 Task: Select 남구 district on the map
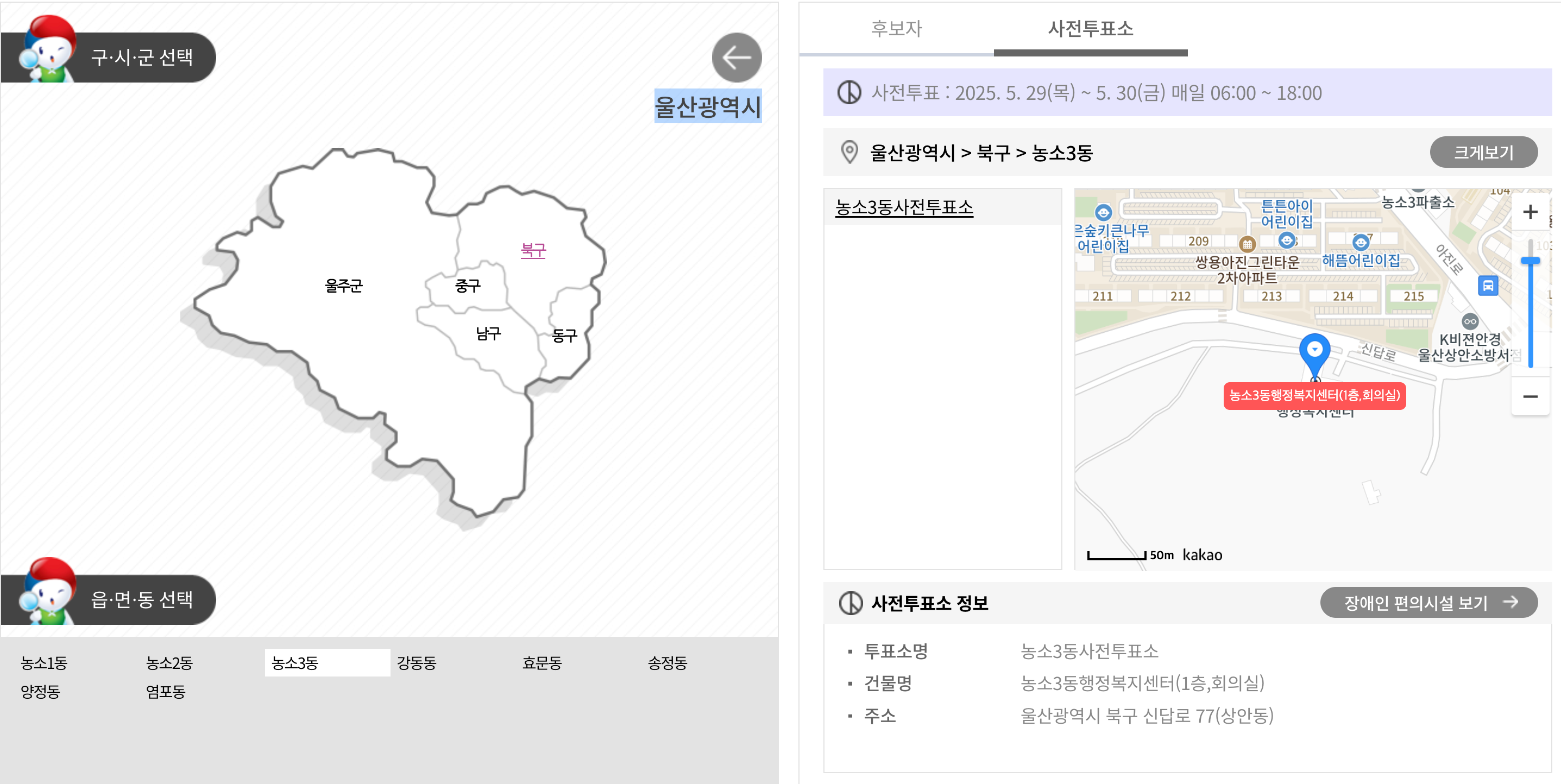(488, 334)
